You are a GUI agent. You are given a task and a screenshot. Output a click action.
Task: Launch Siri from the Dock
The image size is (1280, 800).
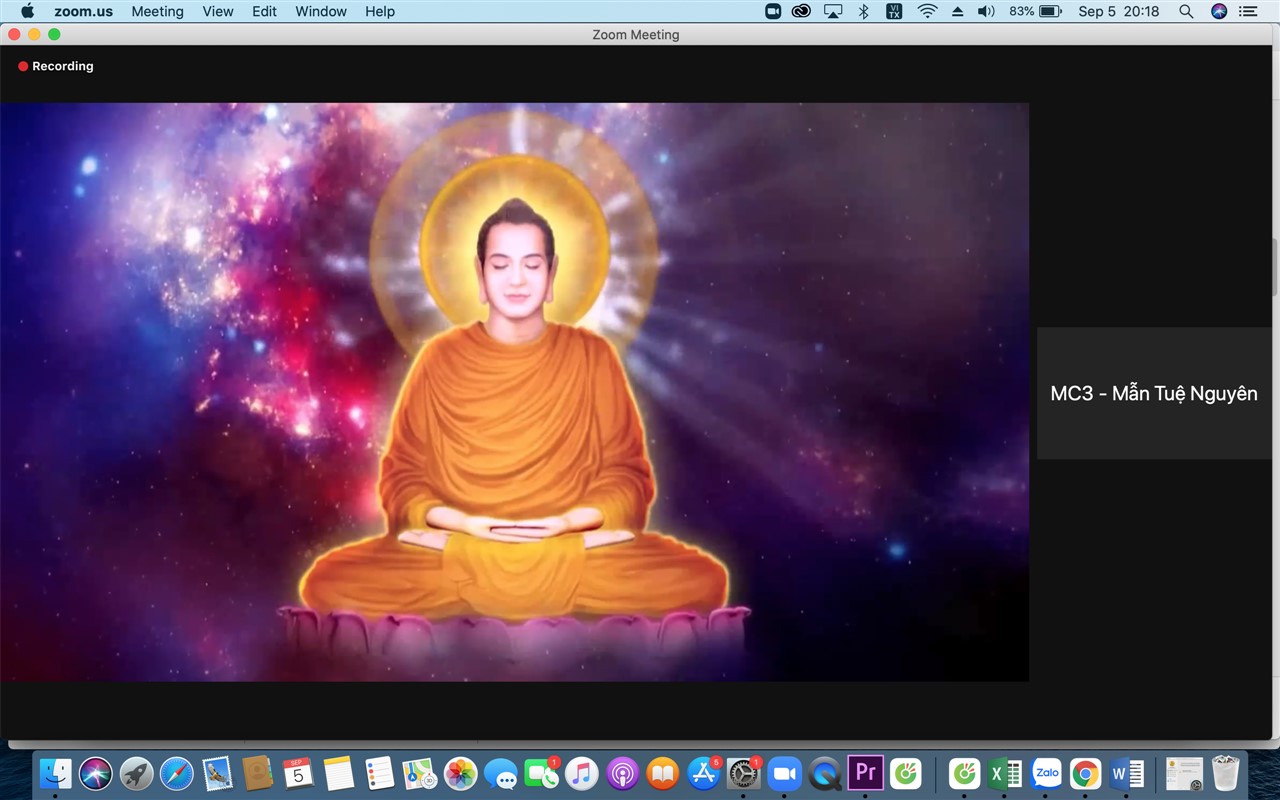96,773
